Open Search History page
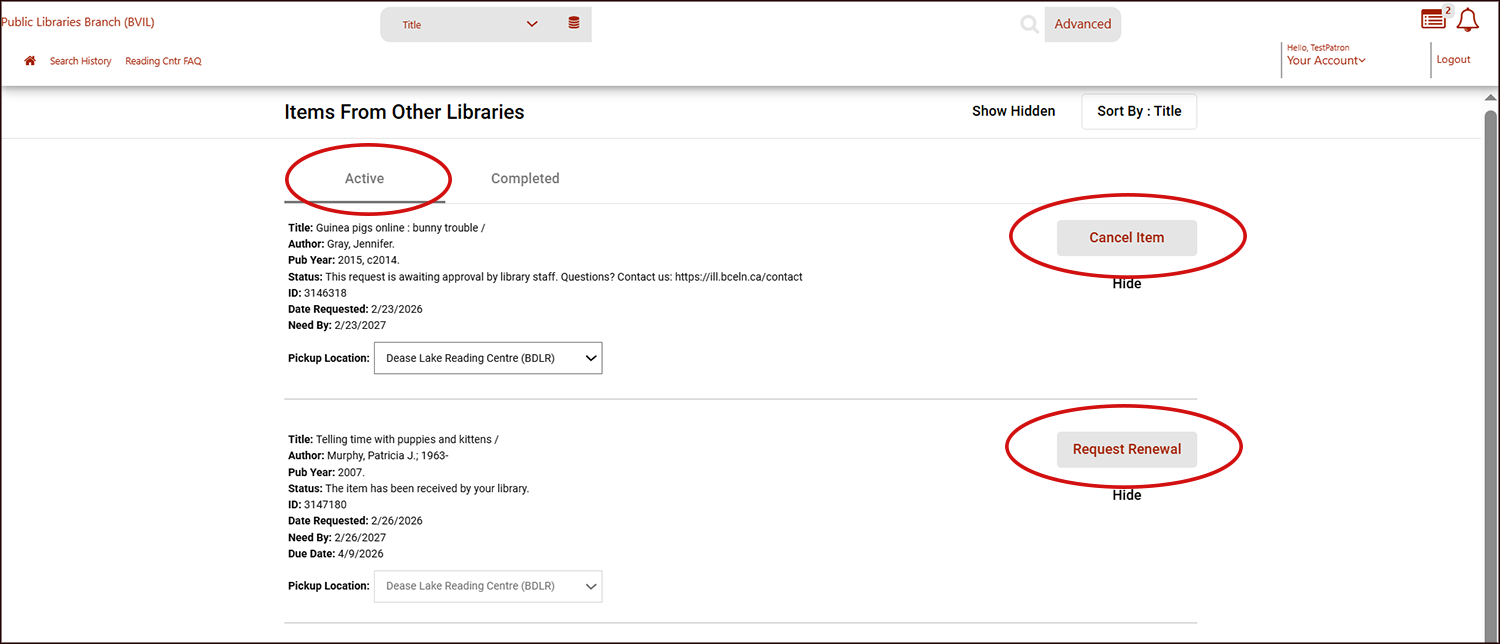This screenshot has width=1500, height=644. pos(81,61)
